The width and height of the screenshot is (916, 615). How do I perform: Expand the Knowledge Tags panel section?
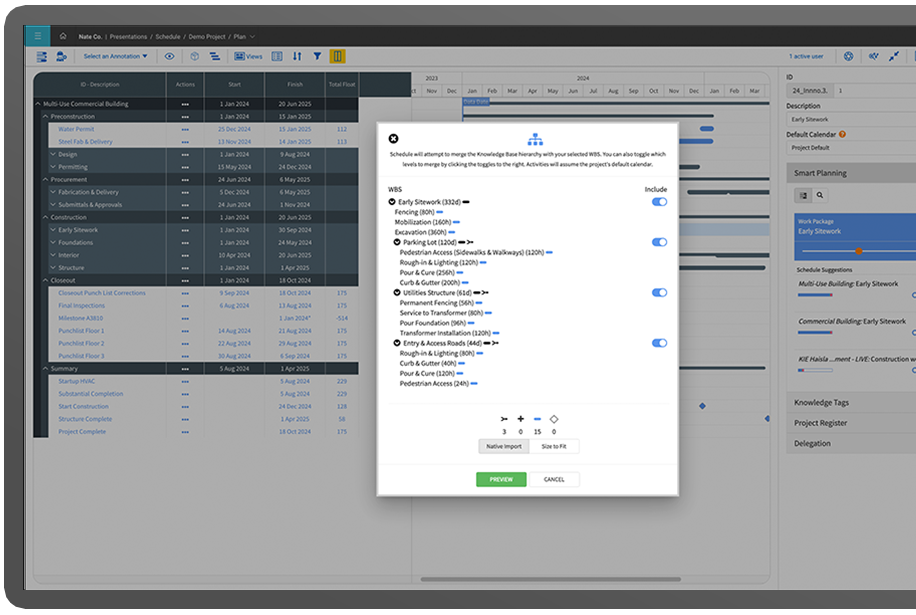pyautogui.click(x=821, y=402)
